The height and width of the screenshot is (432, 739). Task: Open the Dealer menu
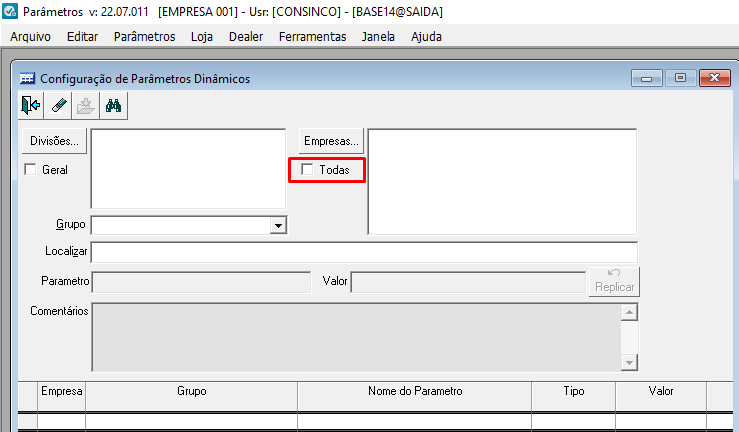(x=246, y=36)
